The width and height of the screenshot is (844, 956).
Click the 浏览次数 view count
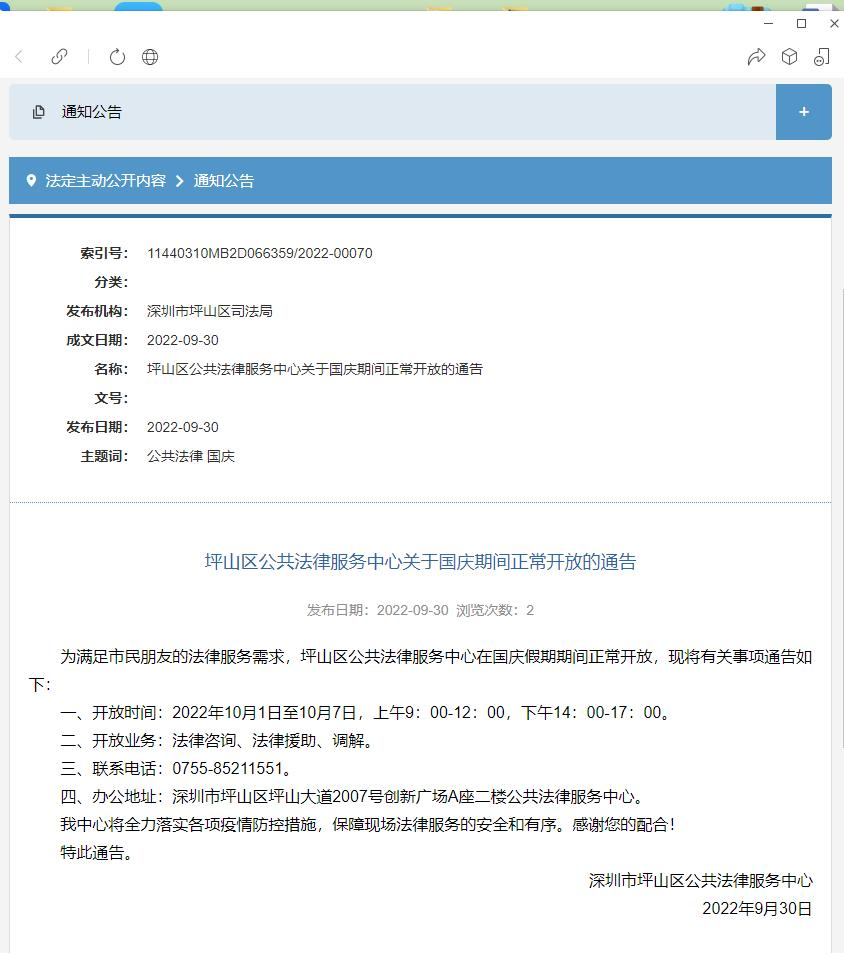[x=495, y=610]
